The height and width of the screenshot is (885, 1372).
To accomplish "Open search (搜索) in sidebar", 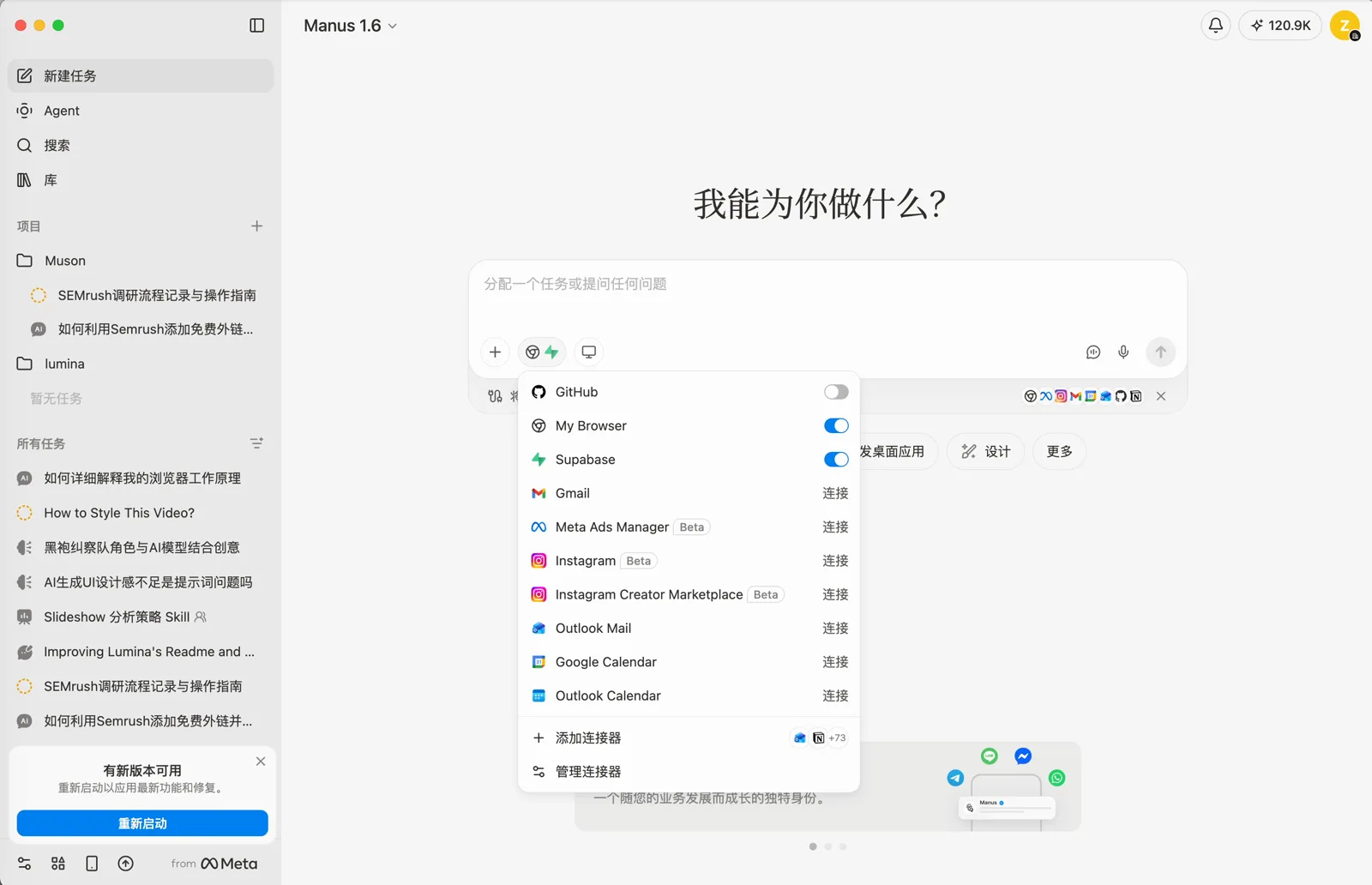I will click(x=141, y=145).
